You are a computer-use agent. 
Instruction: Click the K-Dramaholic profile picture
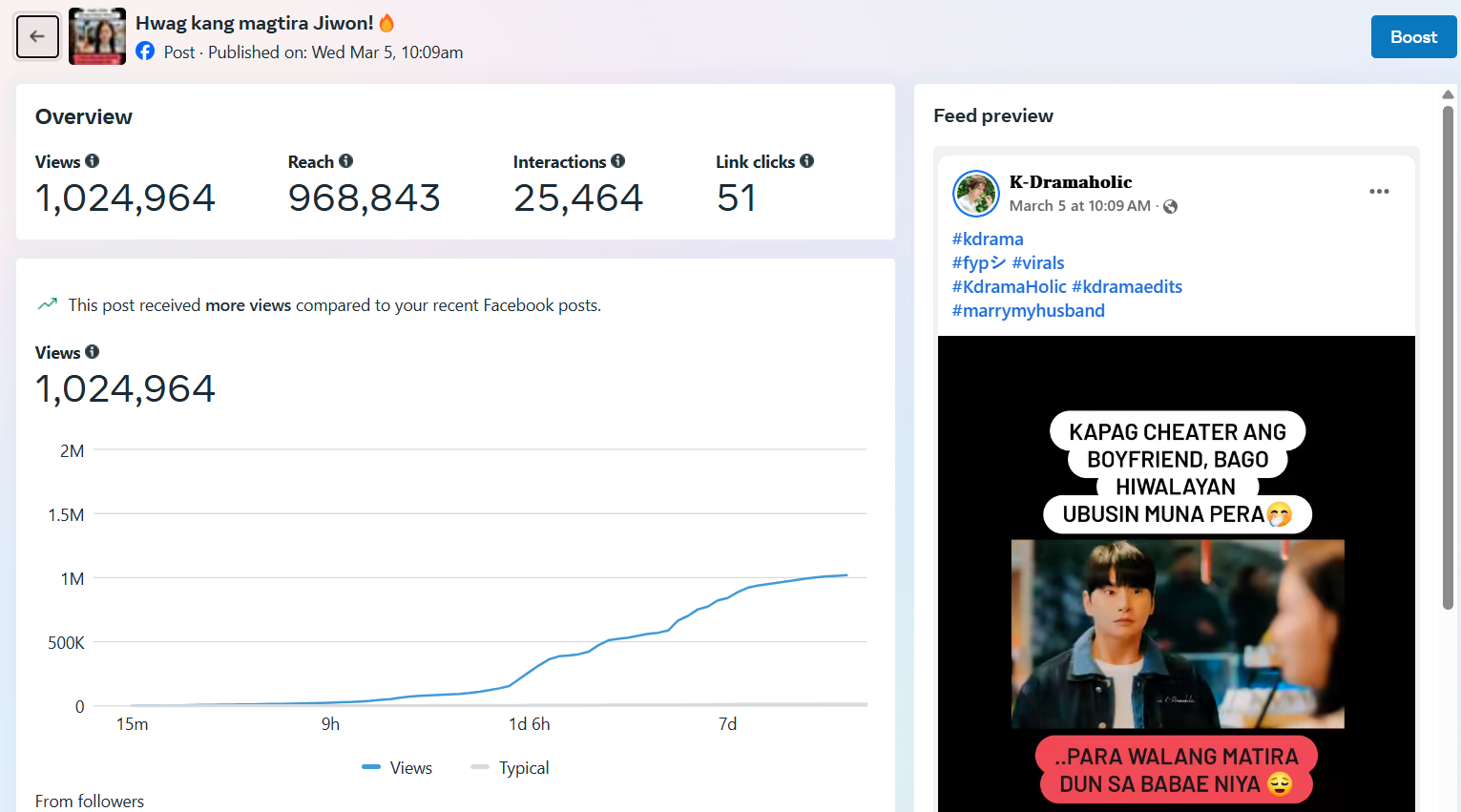(975, 194)
